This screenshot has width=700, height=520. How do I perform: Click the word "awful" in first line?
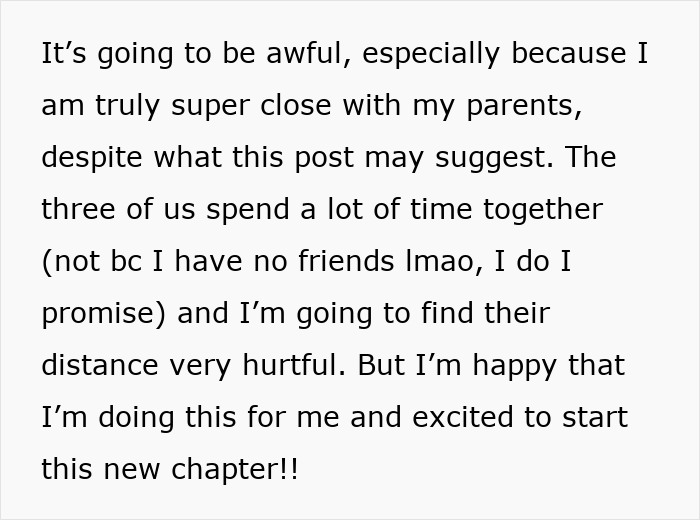[x=299, y=54]
